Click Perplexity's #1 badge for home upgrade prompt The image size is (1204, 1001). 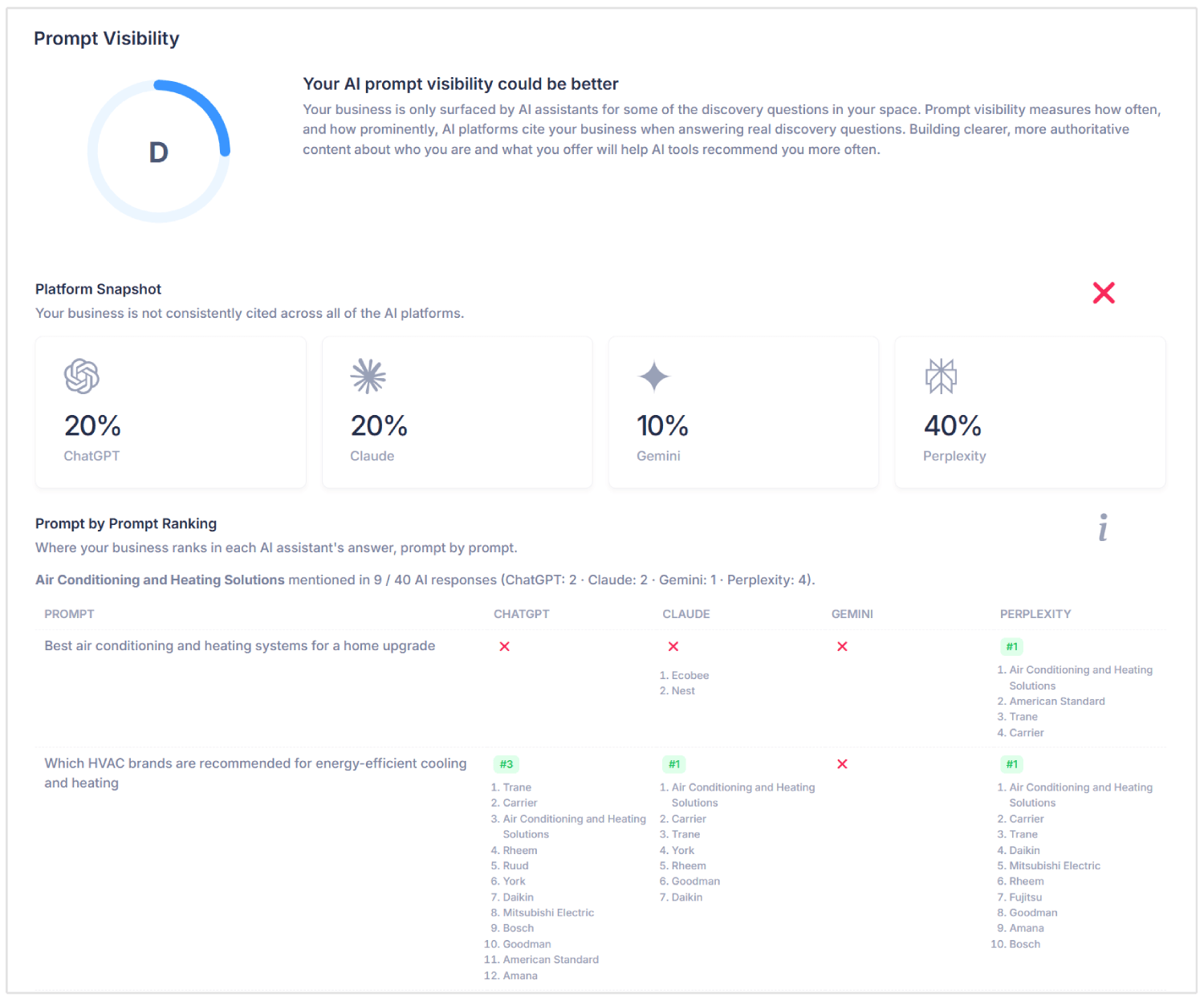[1012, 647]
